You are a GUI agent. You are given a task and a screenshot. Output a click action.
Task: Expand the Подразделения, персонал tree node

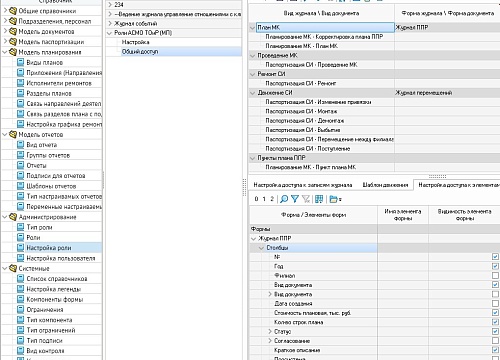click(x=5, y=21)
